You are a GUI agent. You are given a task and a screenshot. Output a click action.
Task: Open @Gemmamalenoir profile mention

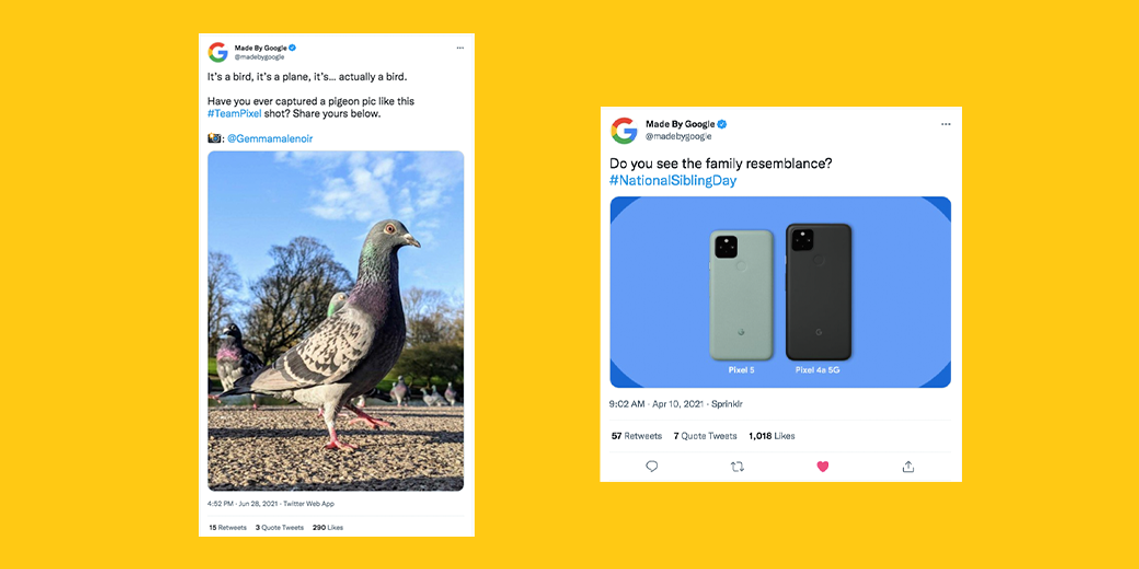tap(269, 139)
